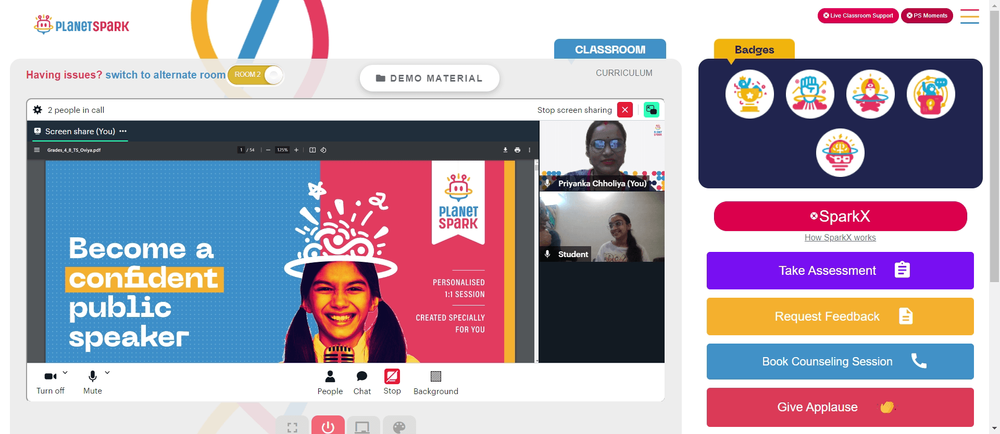Open the color palette button

[399, 426]
